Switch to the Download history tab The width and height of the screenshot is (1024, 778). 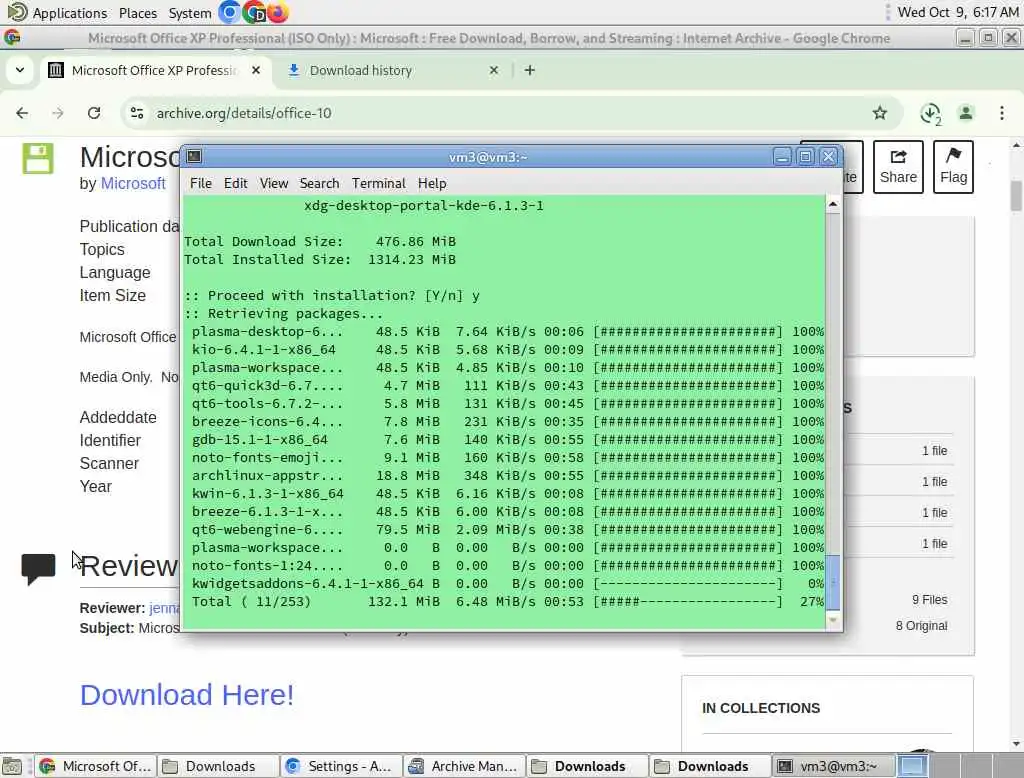pos(360,70)
